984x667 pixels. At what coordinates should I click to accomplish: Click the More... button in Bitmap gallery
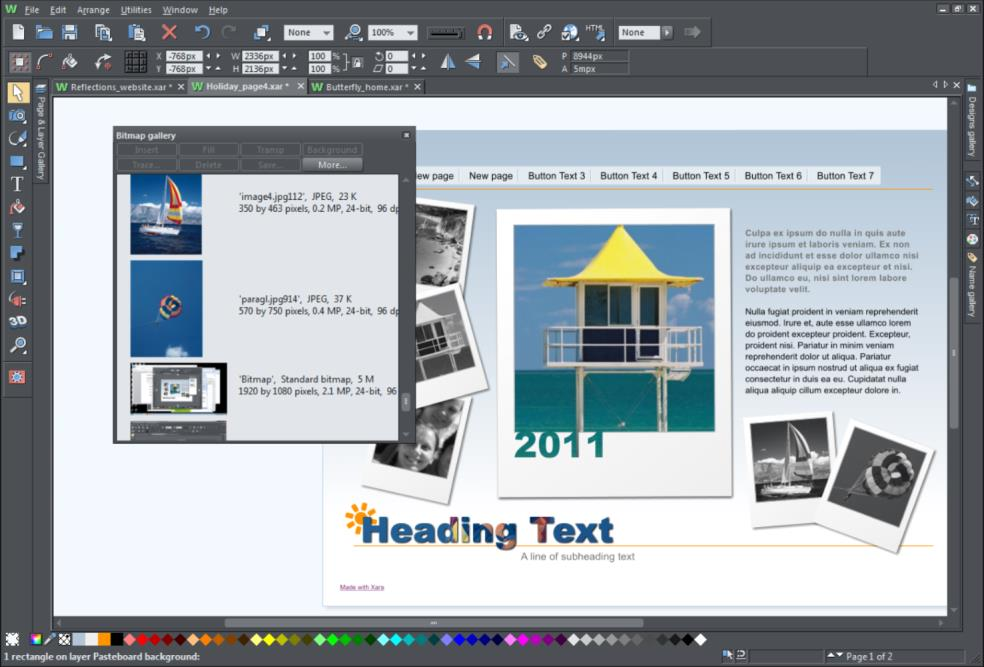click(332, 164)
